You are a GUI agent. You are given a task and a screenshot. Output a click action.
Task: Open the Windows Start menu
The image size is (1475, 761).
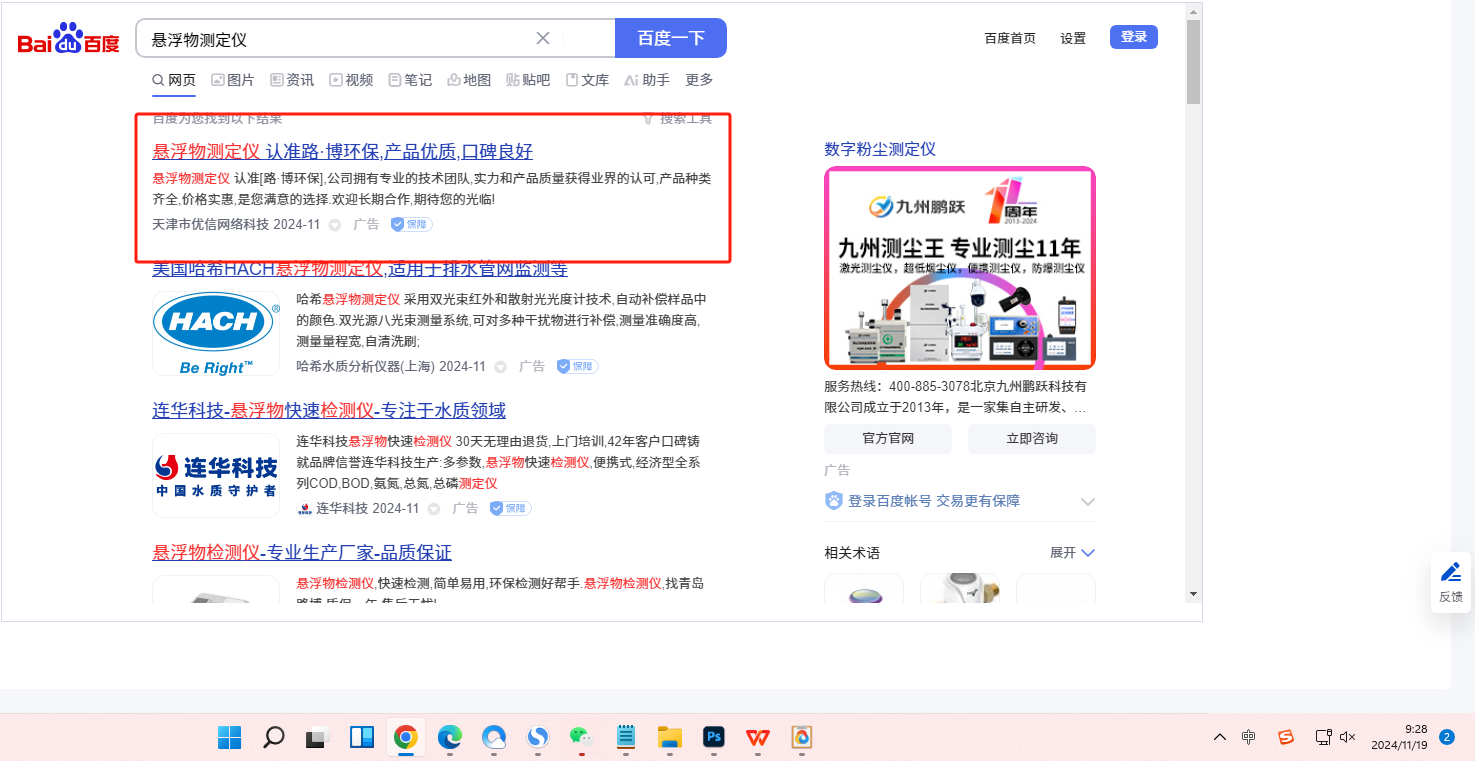230,738
